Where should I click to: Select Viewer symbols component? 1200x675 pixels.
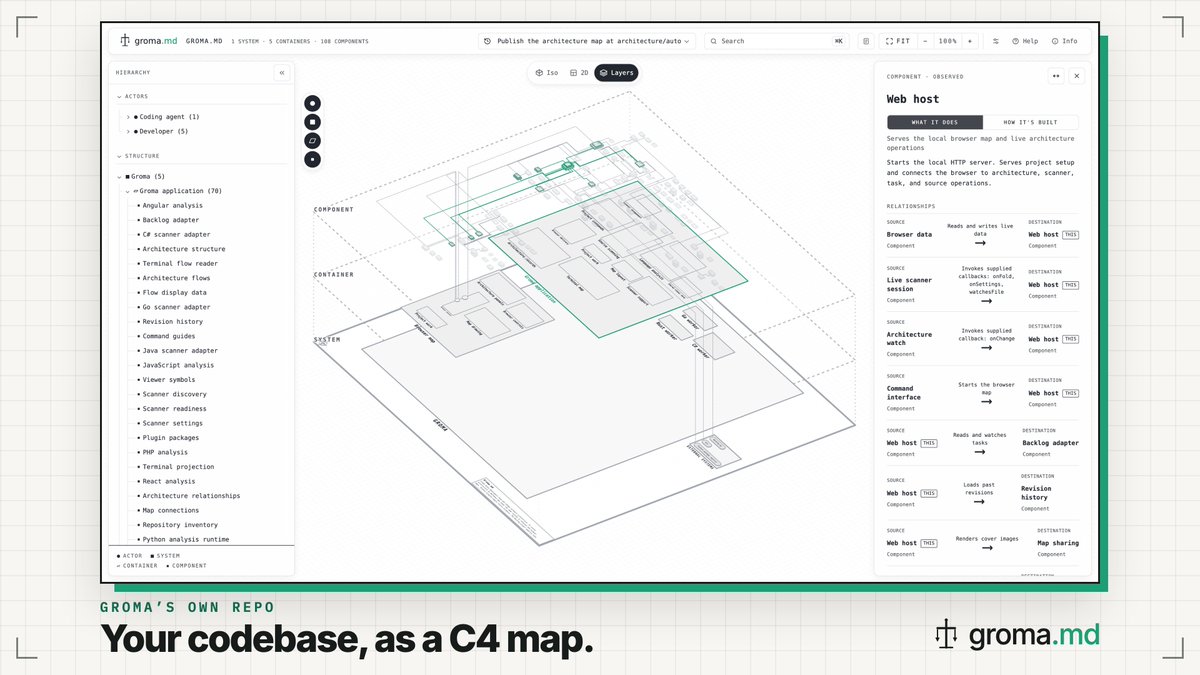click(168, 380)
